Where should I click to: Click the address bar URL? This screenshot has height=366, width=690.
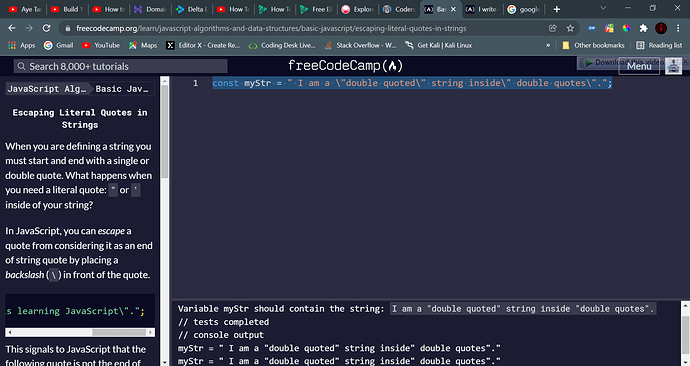(x=271, y=28)
